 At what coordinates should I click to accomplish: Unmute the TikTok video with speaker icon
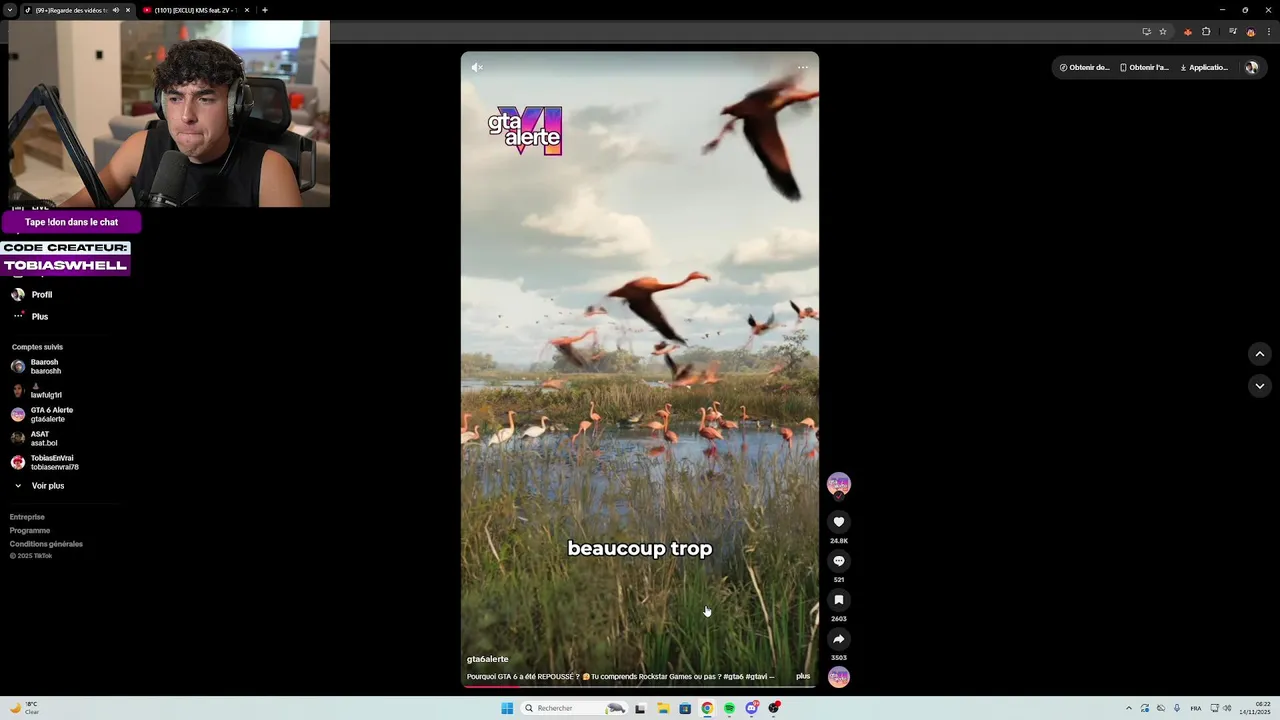point(477,67)
